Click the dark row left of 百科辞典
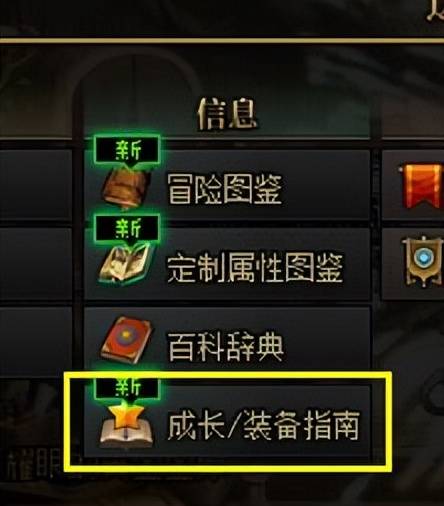 (36, 342)
